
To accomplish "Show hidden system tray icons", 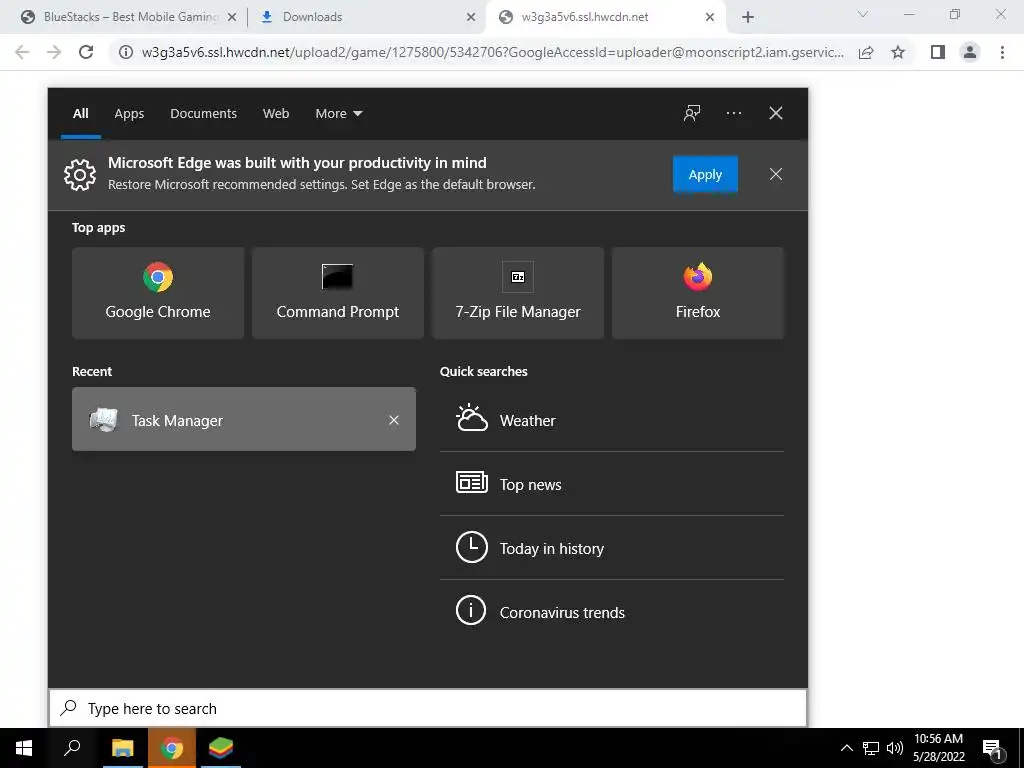I will [846, 748].
